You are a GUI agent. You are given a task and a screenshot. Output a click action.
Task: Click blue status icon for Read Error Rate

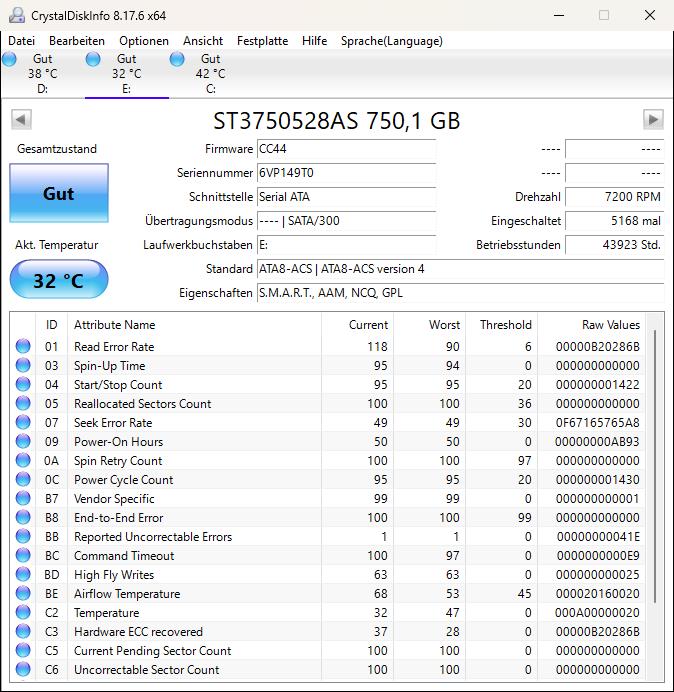23,346
